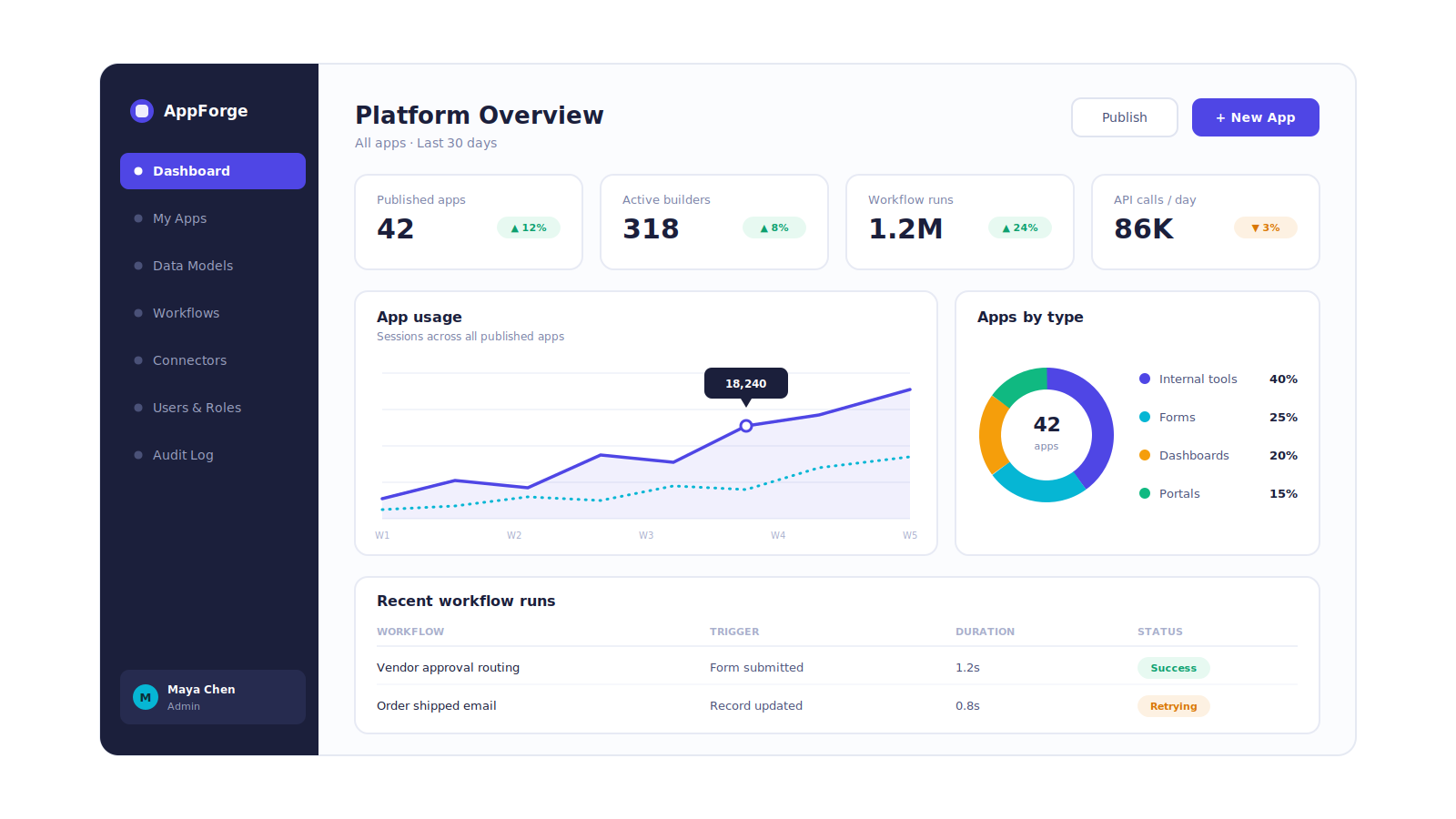The image size is (1456, 819).
Task: Create a new app with + New App
Action: pos(1256,117)
